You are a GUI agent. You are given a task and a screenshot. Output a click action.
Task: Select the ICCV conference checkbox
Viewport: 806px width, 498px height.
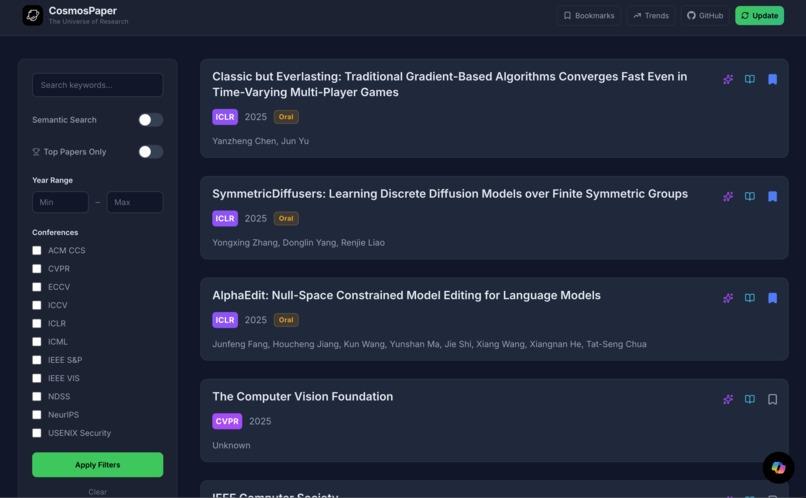pyautogui.click(x=36, y=305)
